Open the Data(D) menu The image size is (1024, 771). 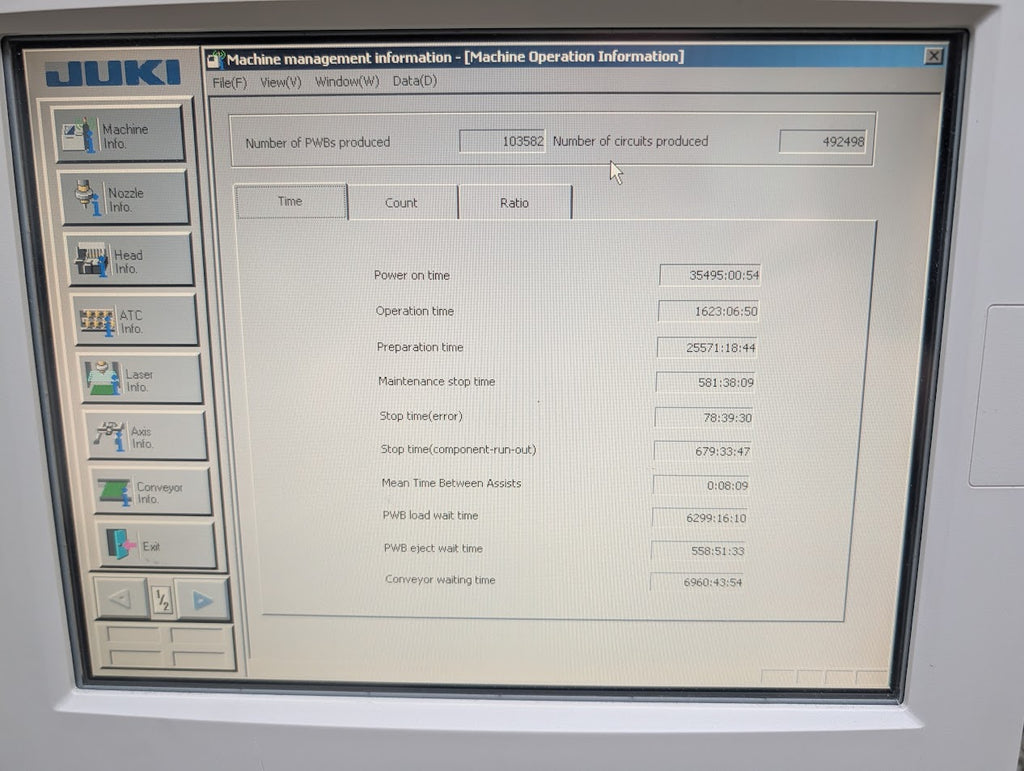(x=414, y=81)
